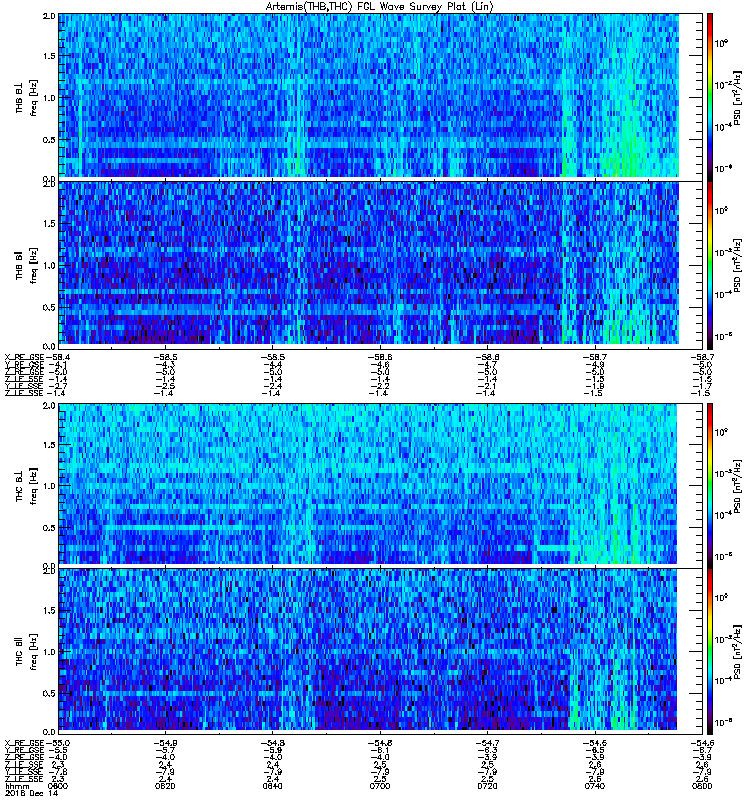Click the Y_RE_GSE value -5.7
Screen dimensions: 750x800
pyautogui.click(x=165, y=750)
